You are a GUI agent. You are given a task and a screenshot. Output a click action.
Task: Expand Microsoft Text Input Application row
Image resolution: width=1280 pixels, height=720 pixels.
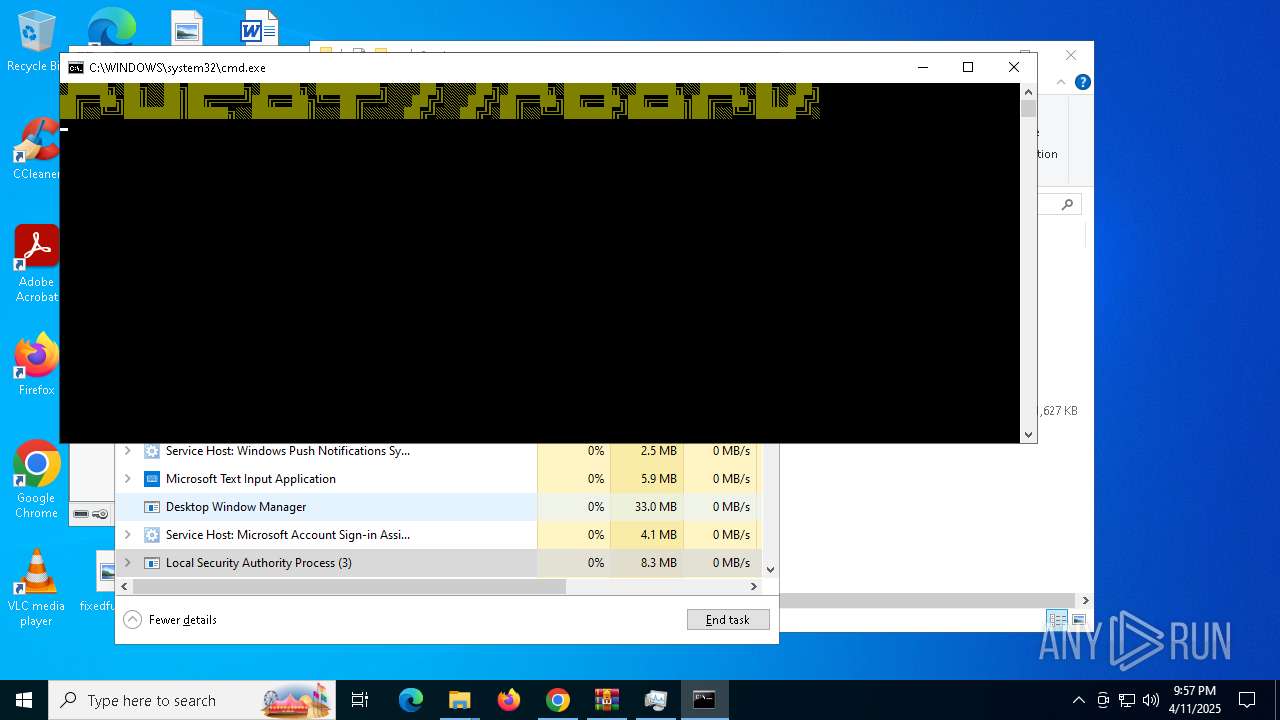tap(127, 479)
